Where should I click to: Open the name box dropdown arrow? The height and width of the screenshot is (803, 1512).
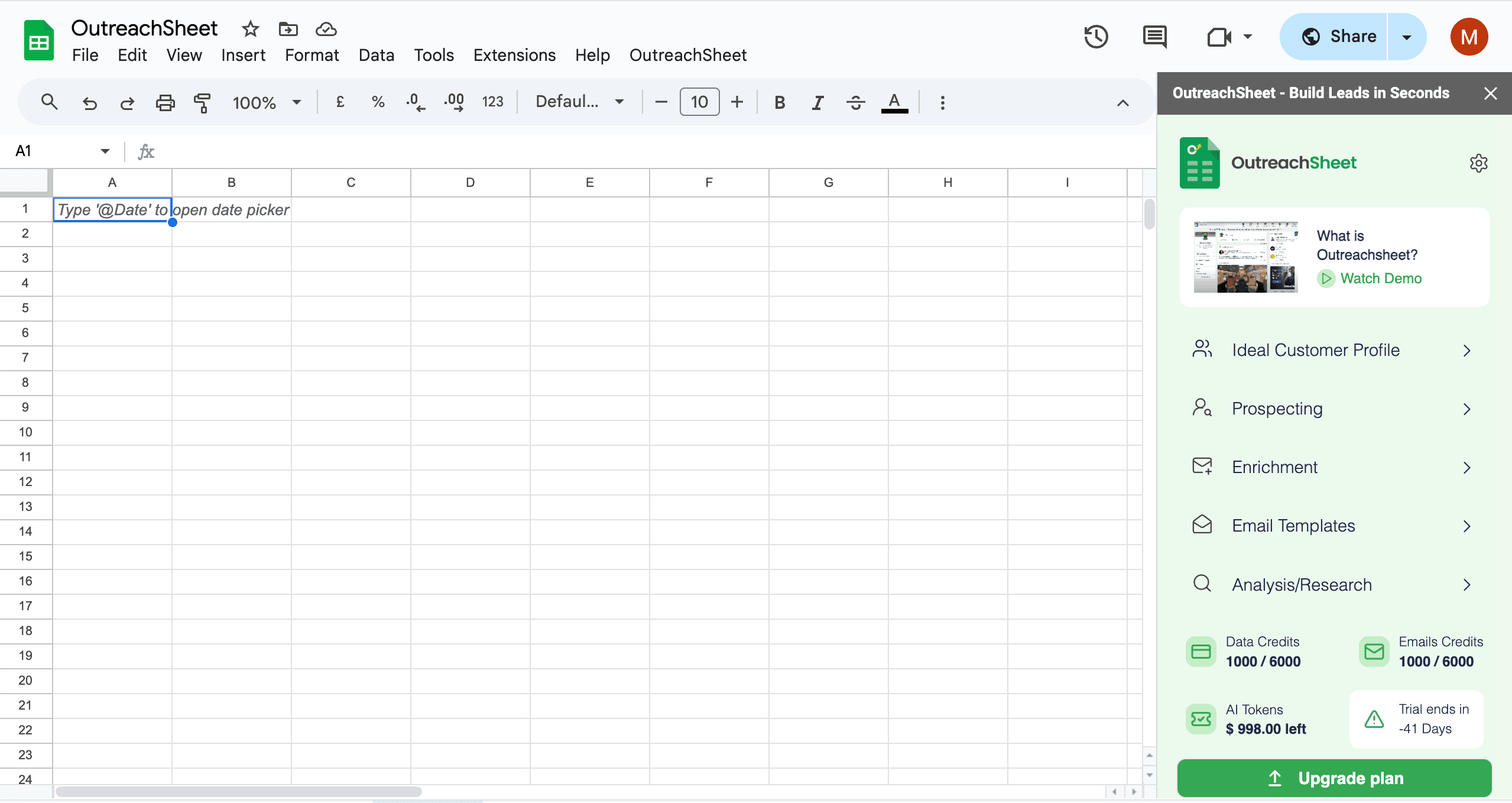point(105,151)
